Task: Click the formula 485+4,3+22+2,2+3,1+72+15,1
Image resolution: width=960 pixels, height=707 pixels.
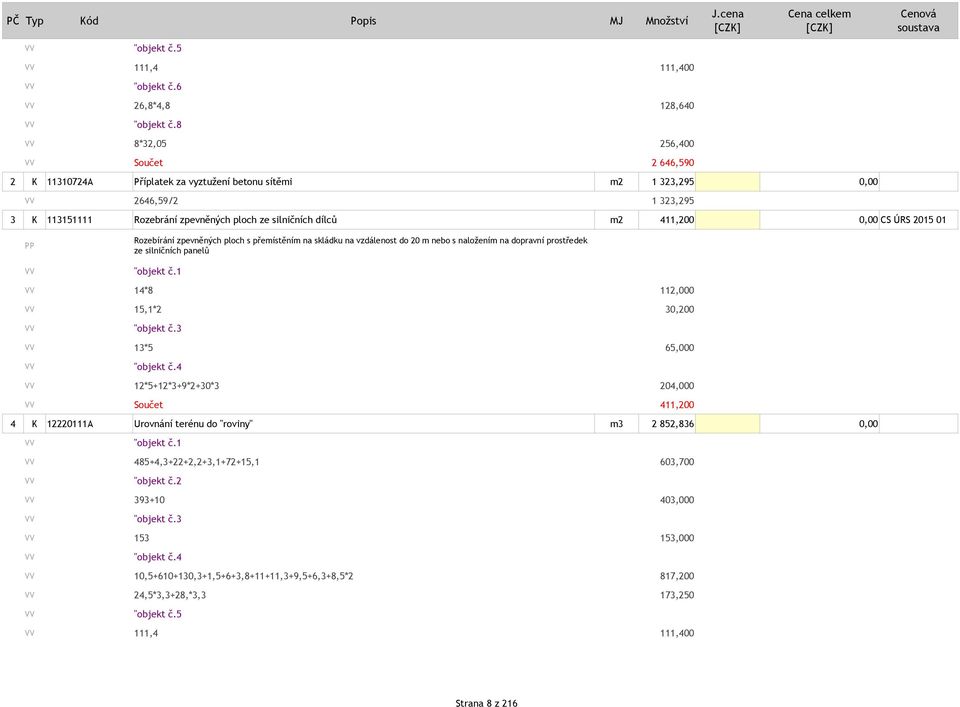Action: (x=197, y=462)
